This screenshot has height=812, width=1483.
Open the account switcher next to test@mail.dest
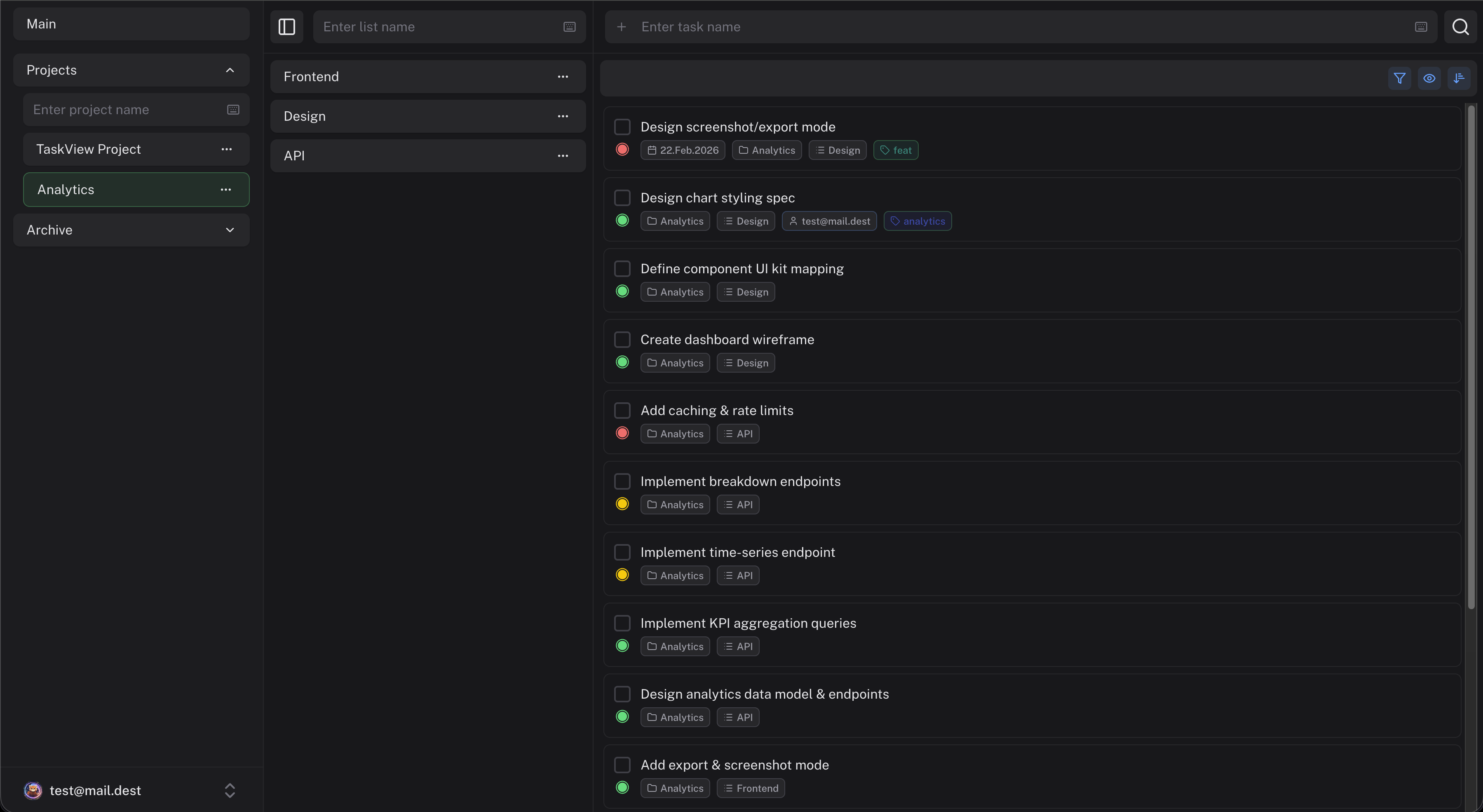(230, 790)
